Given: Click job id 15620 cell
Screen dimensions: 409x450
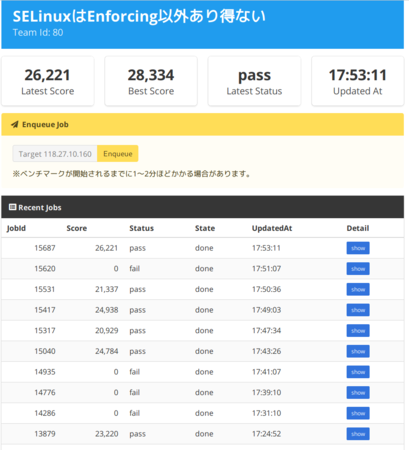Looking at the screenshot, I should coord(45,269).
